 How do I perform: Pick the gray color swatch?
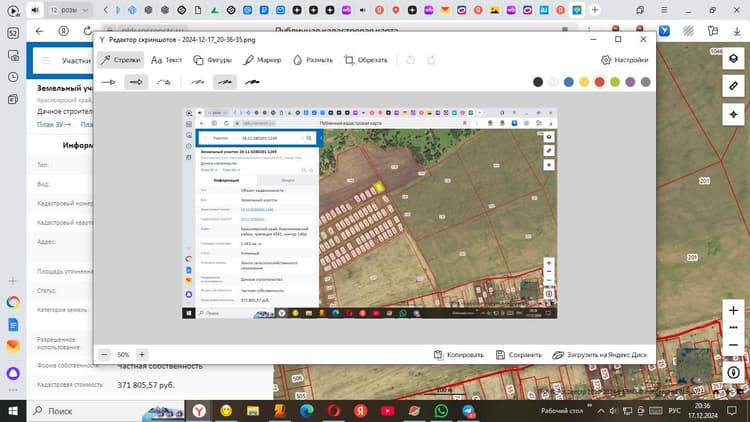(646, 82)
